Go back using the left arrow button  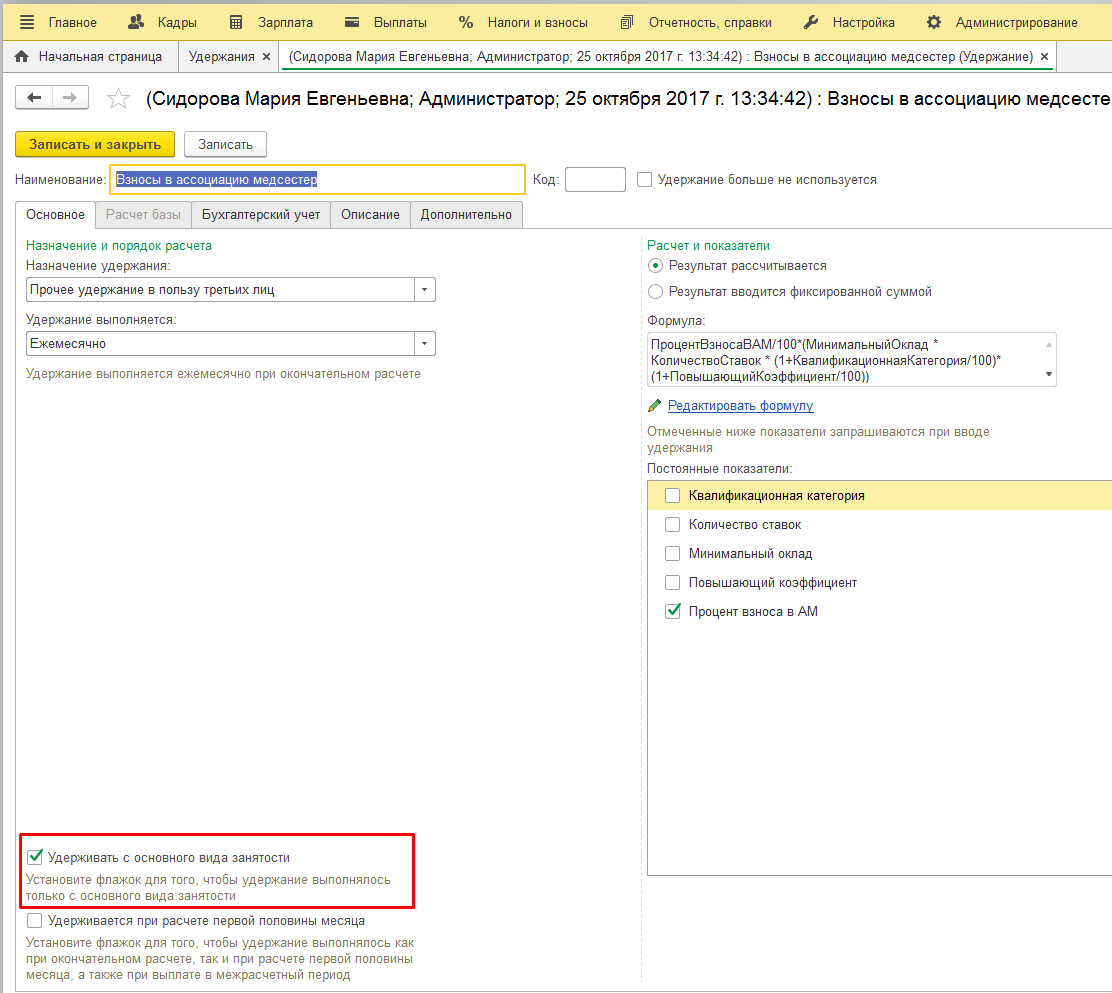[x=35, y=97]
